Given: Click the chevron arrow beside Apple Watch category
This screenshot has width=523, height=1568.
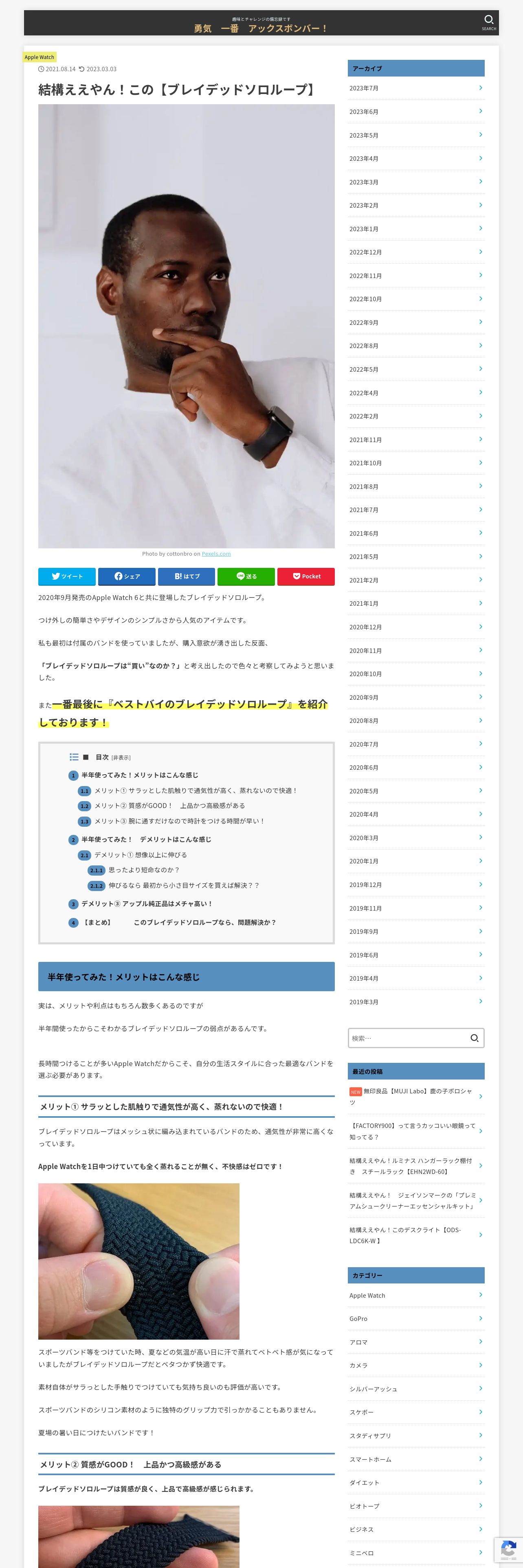Looking at the screenshot, I should click(480, 1295).
